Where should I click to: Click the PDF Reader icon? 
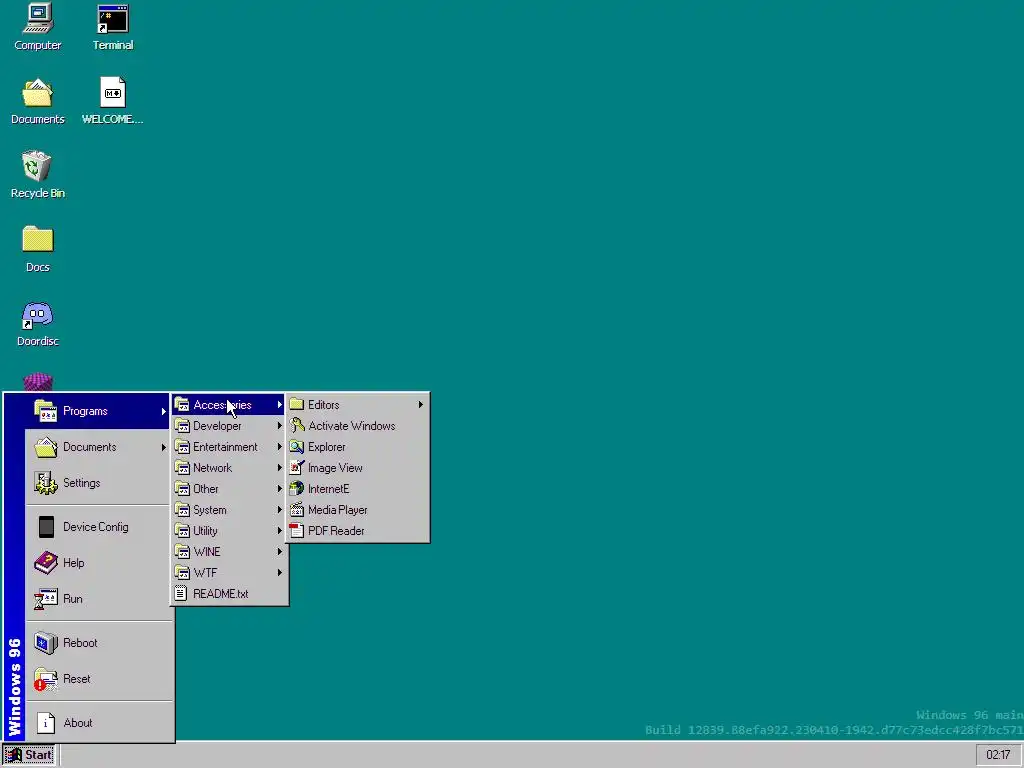[x=297, y=530]
